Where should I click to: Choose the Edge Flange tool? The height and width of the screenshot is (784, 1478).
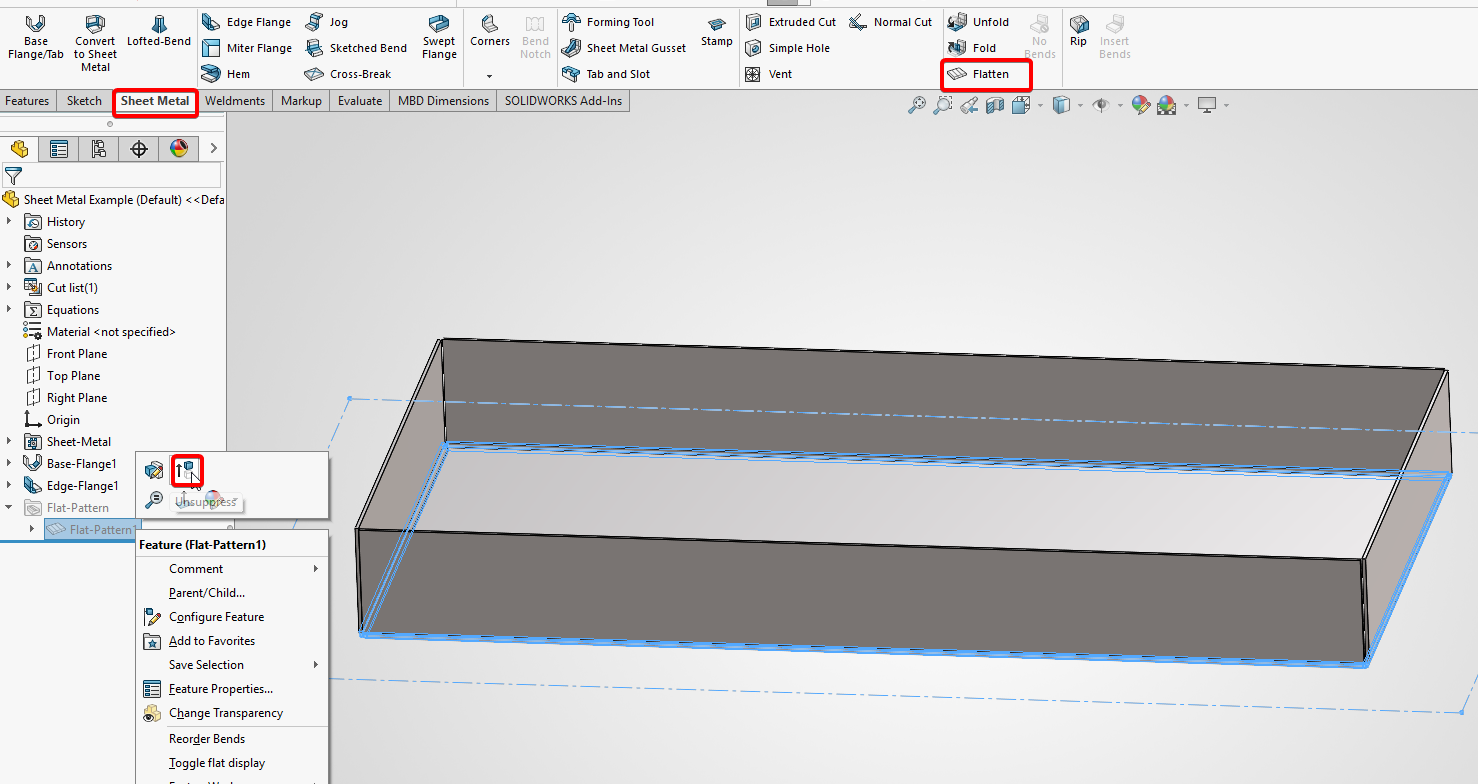coord(246,22)
